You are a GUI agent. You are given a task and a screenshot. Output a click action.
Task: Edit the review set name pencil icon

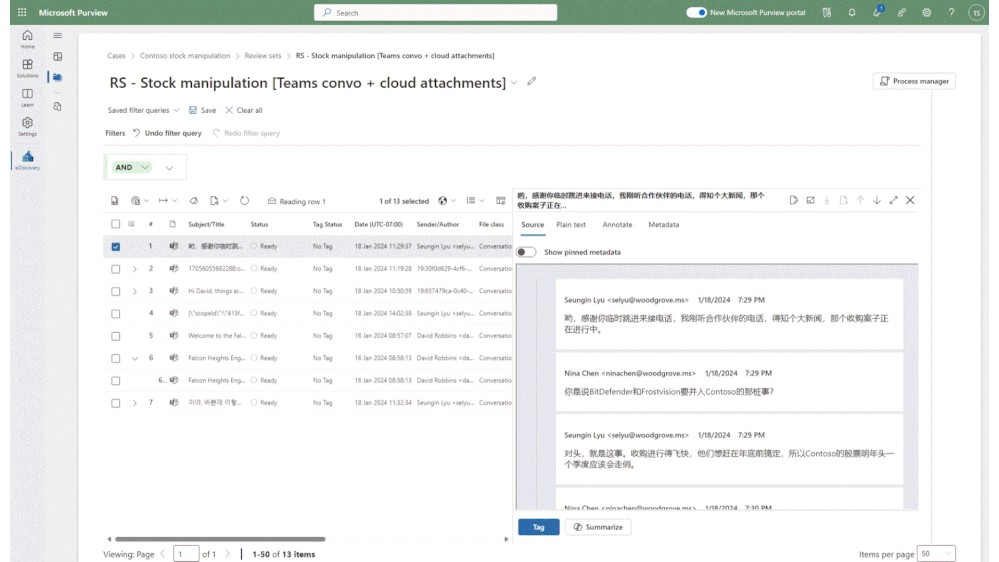pyautogui.click(x=531, y=82)
